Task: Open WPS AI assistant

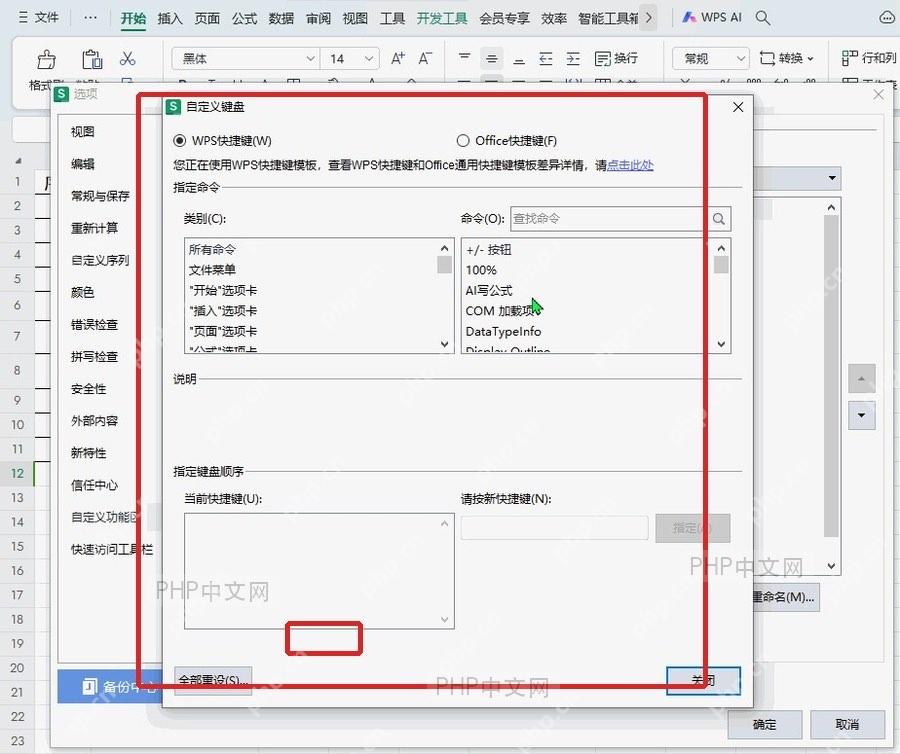Action: click(712, 18)
